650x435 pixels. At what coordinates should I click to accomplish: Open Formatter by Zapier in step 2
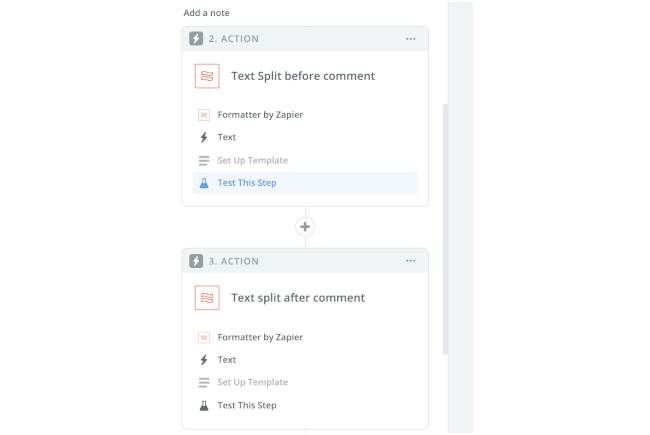[x=260, y=115]
